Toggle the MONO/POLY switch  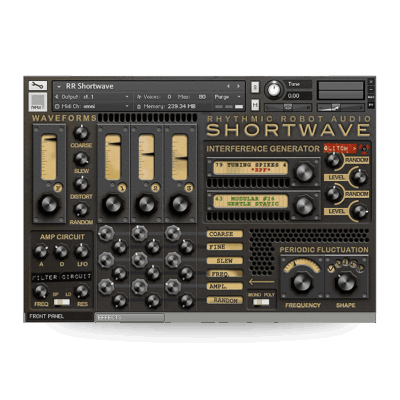(x=261, y=302)
